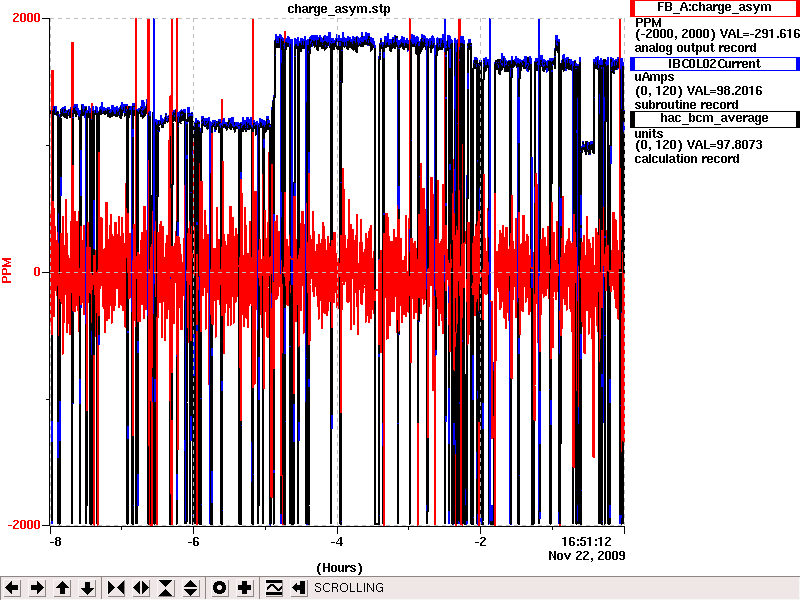Zoom in on the vertical axis (hourglass icon)

point(166,588)
